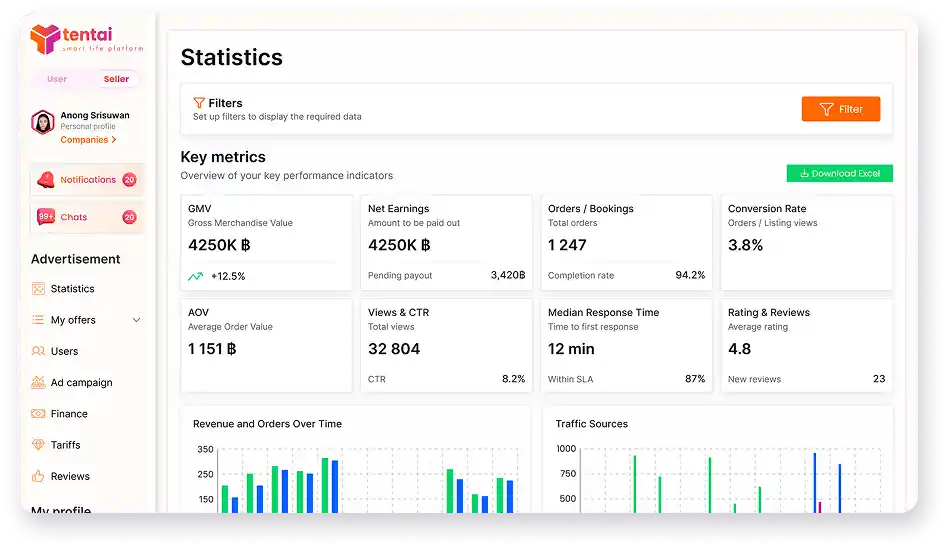The height and width of the screenshot is (549, 948).
Task: Click the tentai logo
Action: point(86,39)
